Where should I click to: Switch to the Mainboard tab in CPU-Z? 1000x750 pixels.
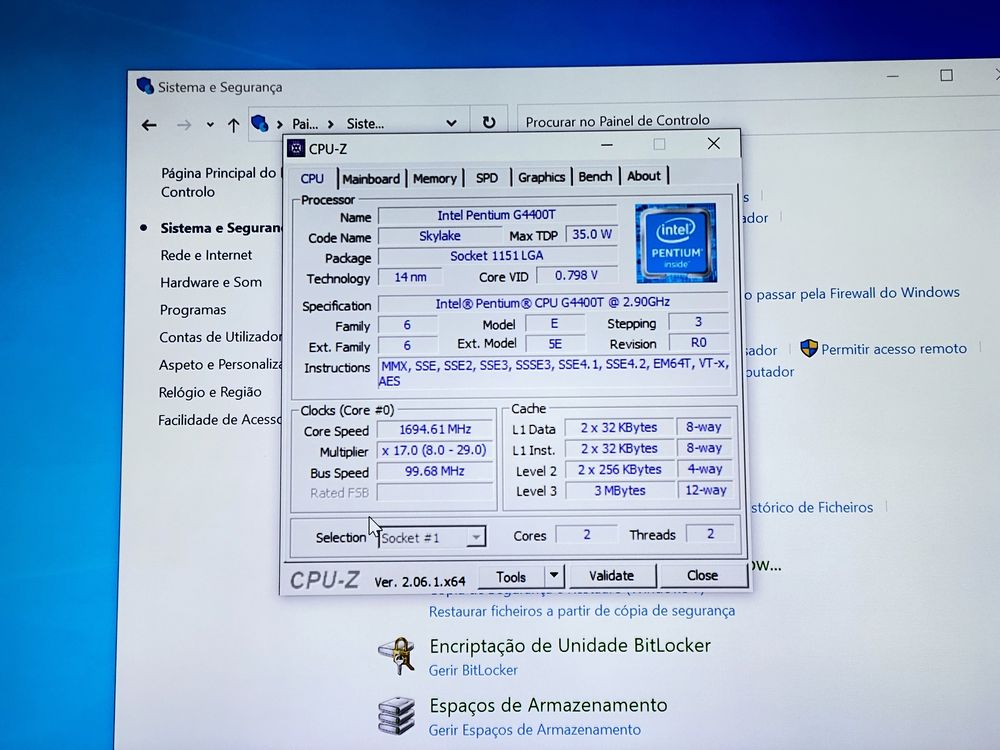tap(371, 179)
